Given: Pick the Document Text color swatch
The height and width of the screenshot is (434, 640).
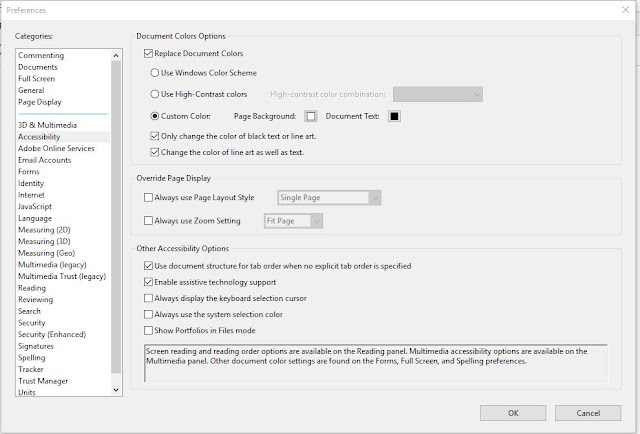Looking at the screenshot, I should (394, 116).
